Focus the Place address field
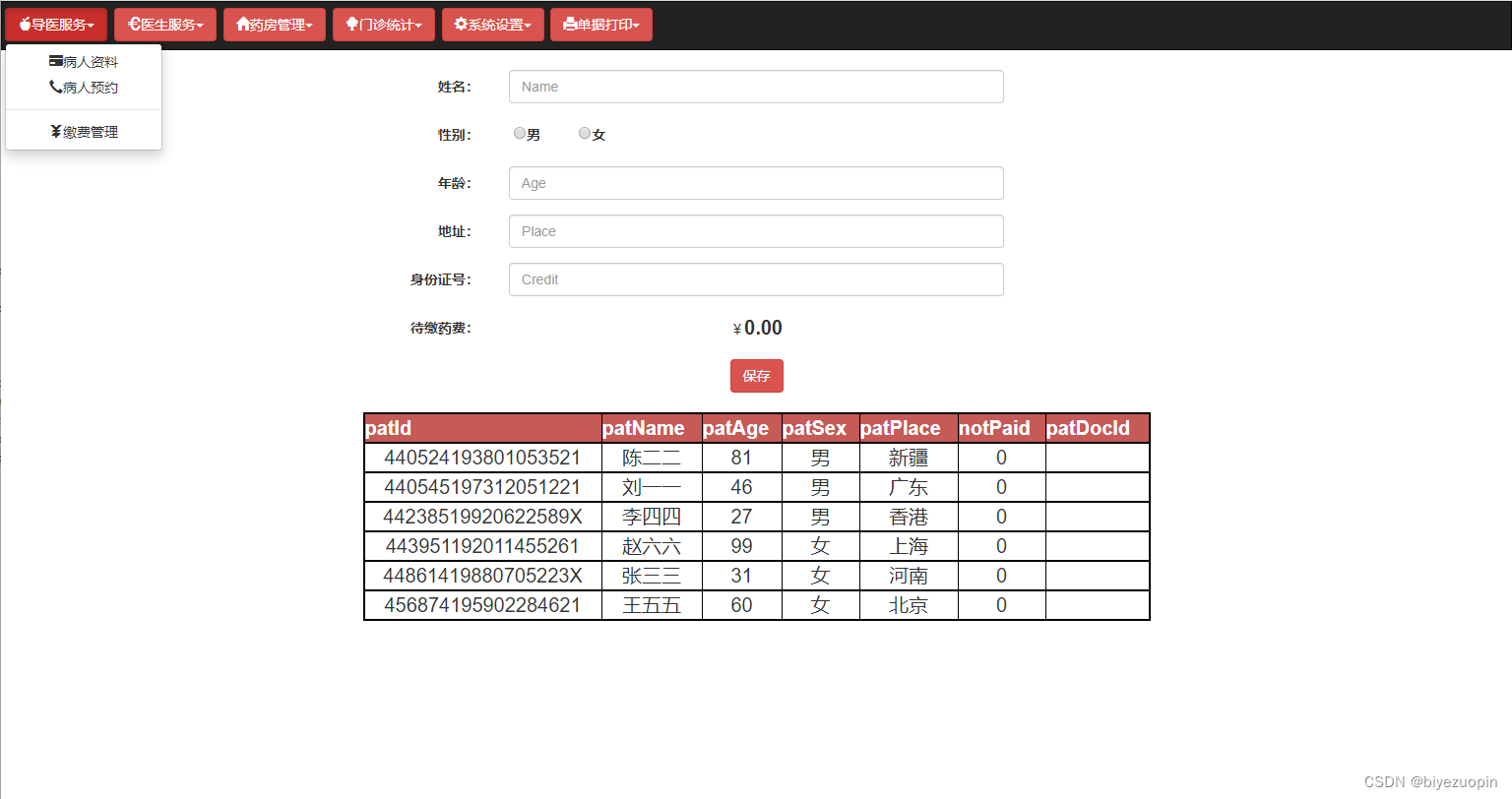 pos(756,231)
